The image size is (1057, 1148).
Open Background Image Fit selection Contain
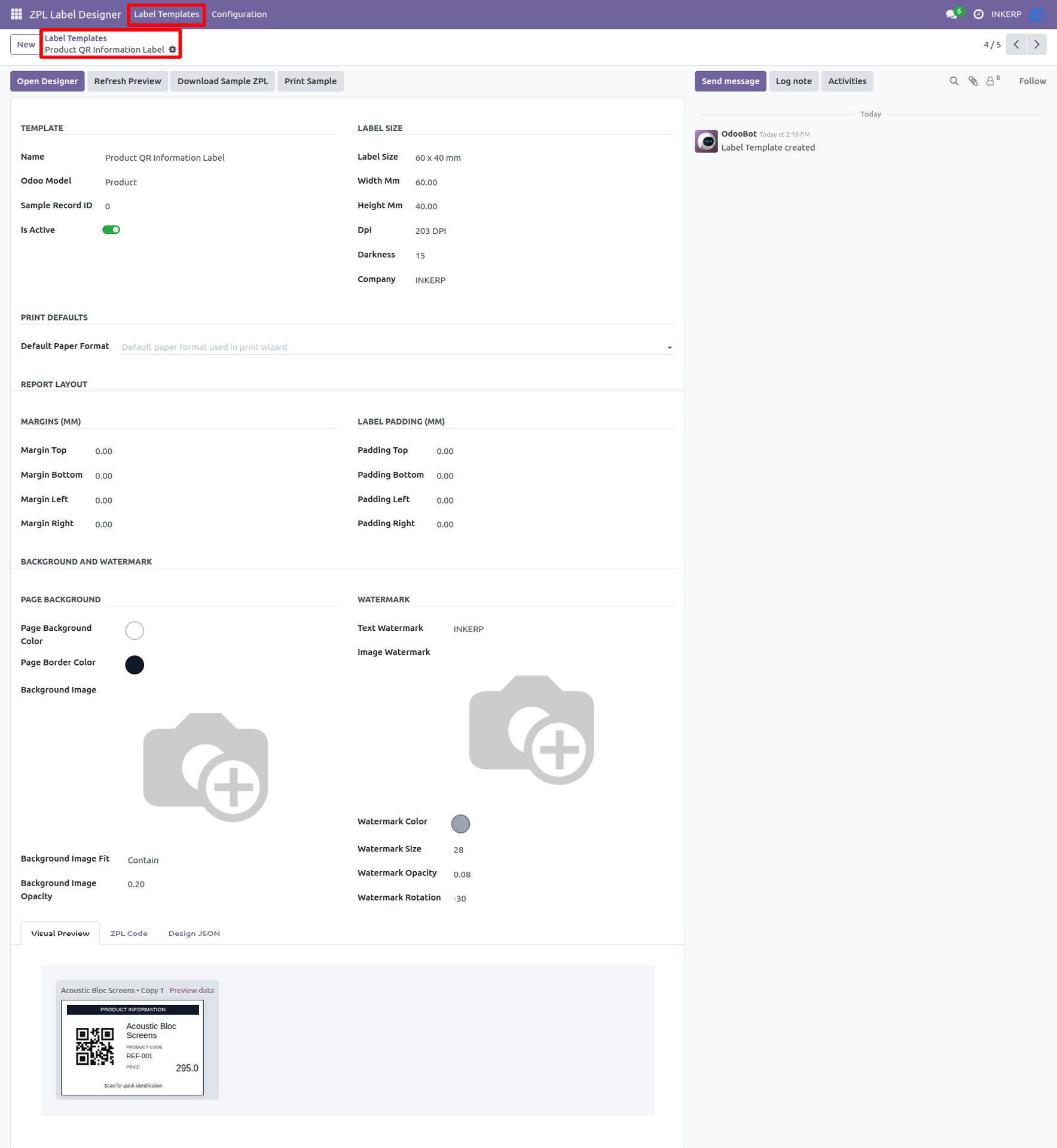(143, 860)
